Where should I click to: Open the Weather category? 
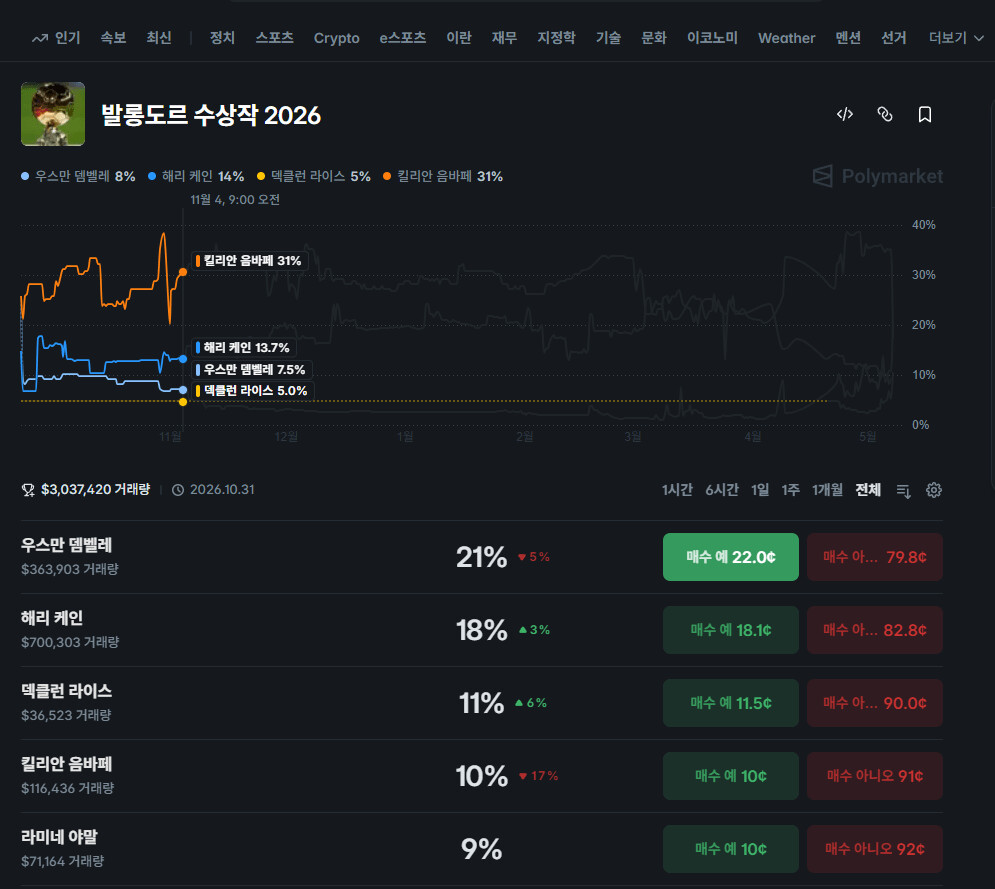click(786, 38)
